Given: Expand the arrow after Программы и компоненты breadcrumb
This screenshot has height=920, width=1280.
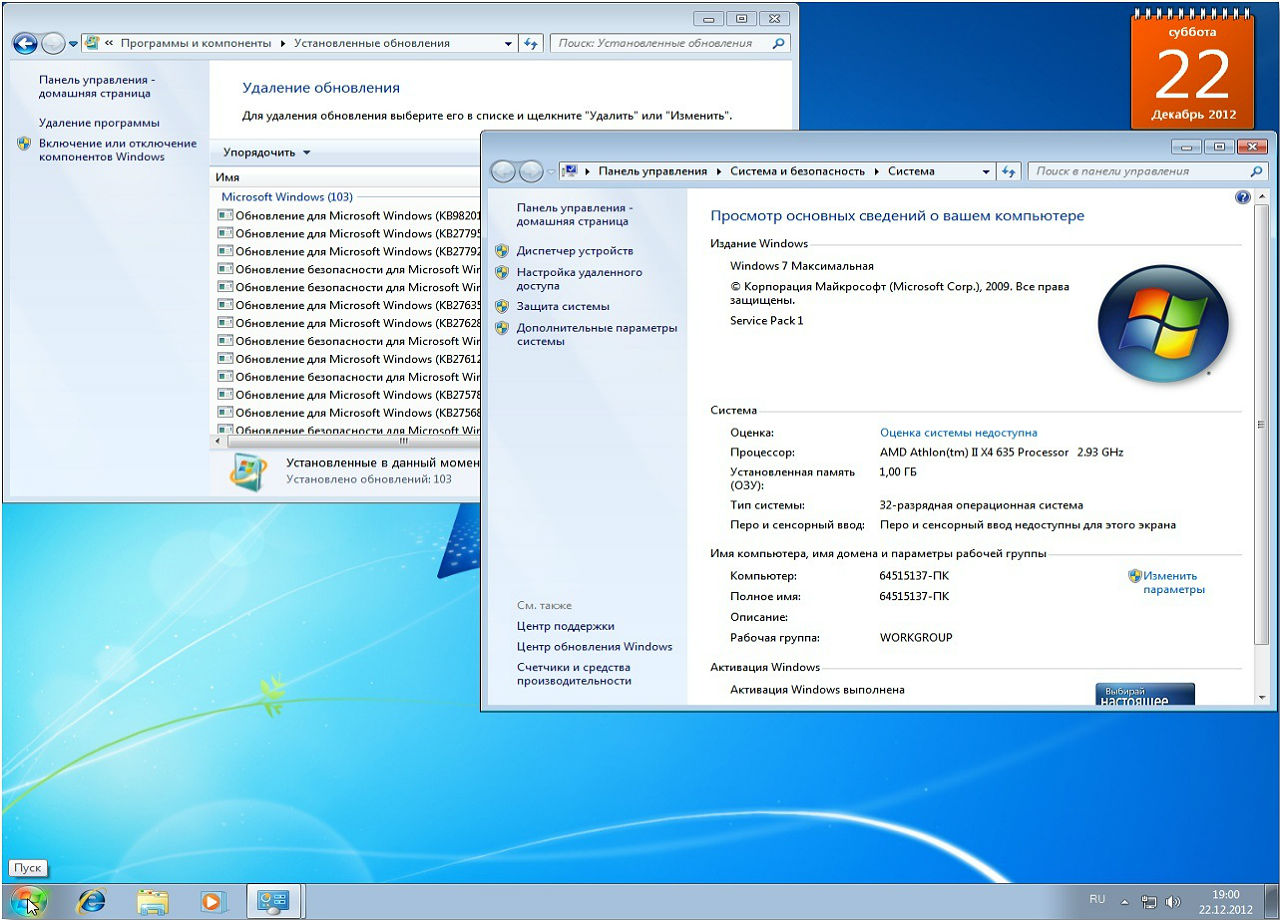Looking at the screenshot, I should pyautogui.click(x=282, y=43).
